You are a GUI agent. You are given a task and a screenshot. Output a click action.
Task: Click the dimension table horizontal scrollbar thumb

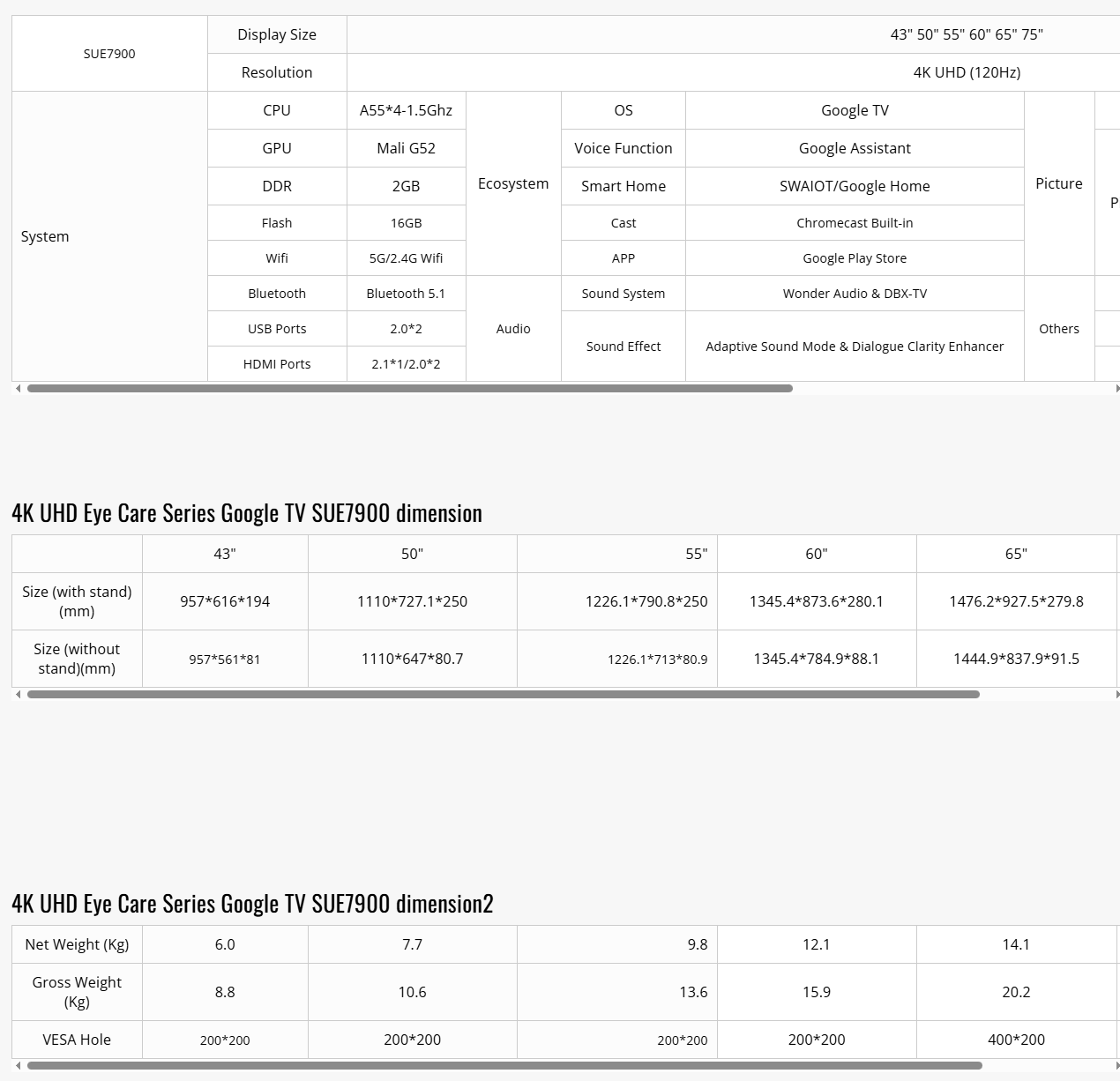click(x=503, y=695)
